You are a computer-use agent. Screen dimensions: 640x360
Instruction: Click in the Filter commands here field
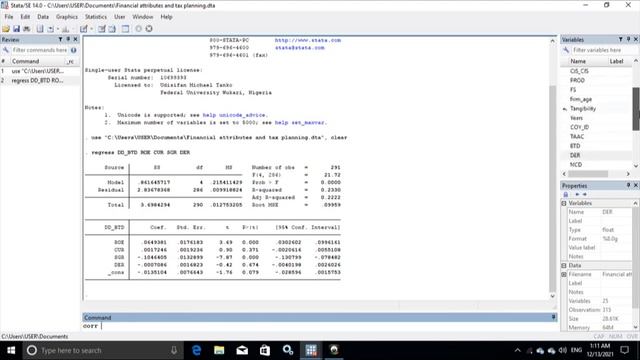(40, 50)
